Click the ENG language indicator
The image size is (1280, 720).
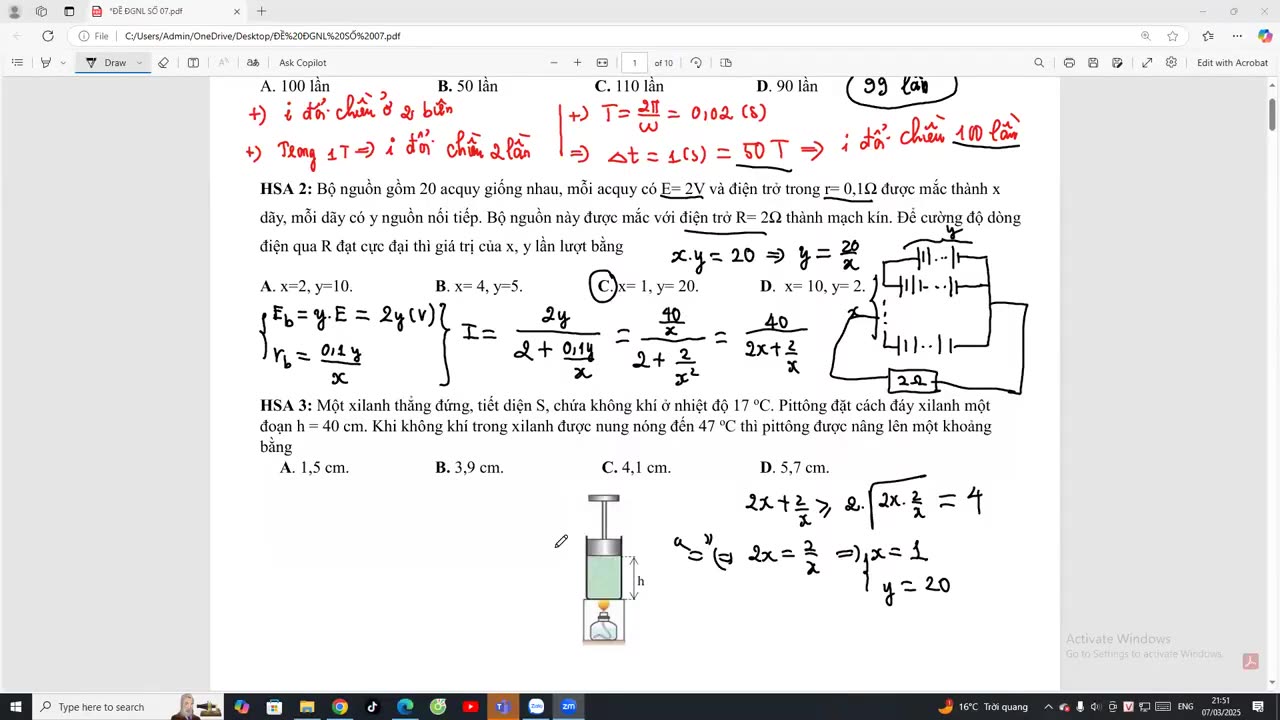[x=1185, y=707]
